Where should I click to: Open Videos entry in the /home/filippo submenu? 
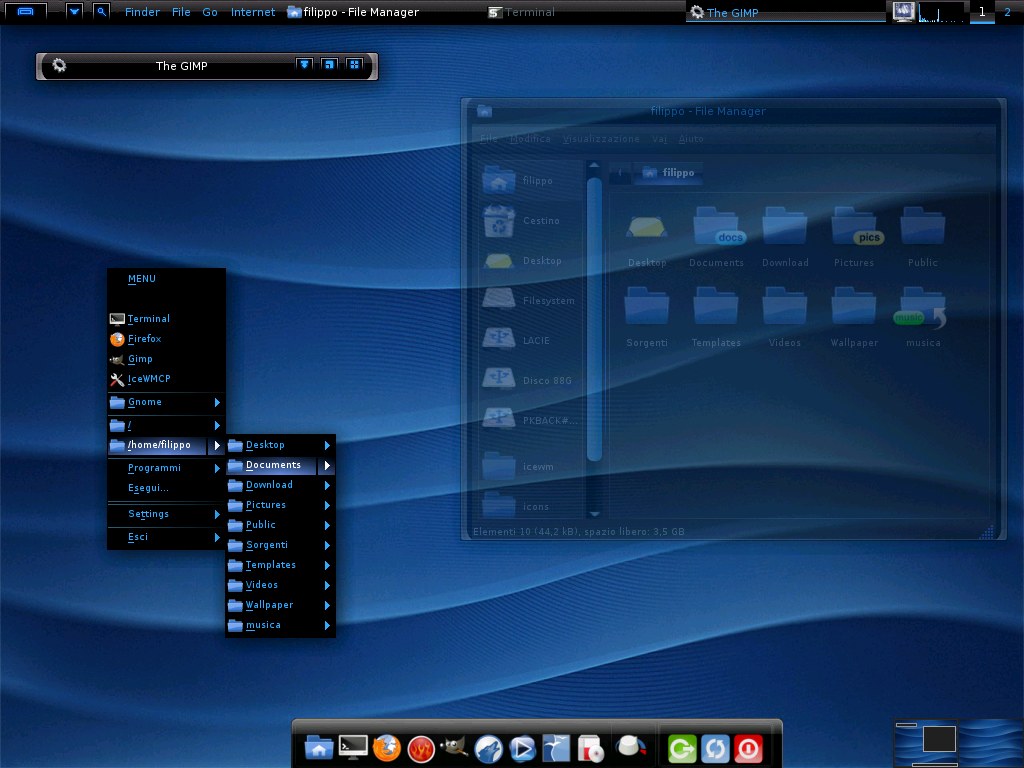coord(281,585)
